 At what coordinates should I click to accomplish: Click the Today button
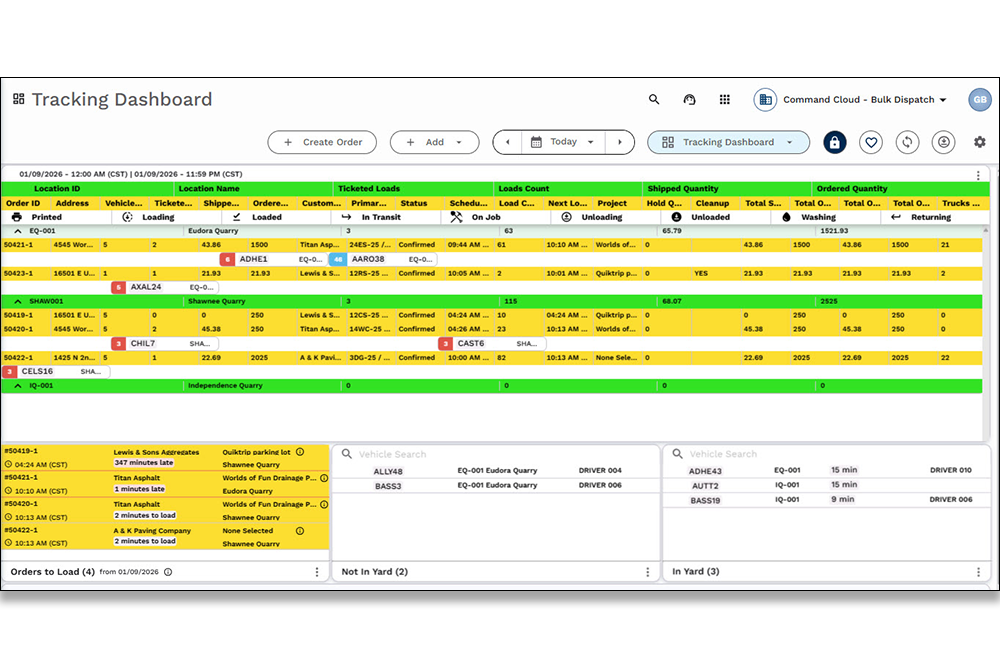pos(563,142)
